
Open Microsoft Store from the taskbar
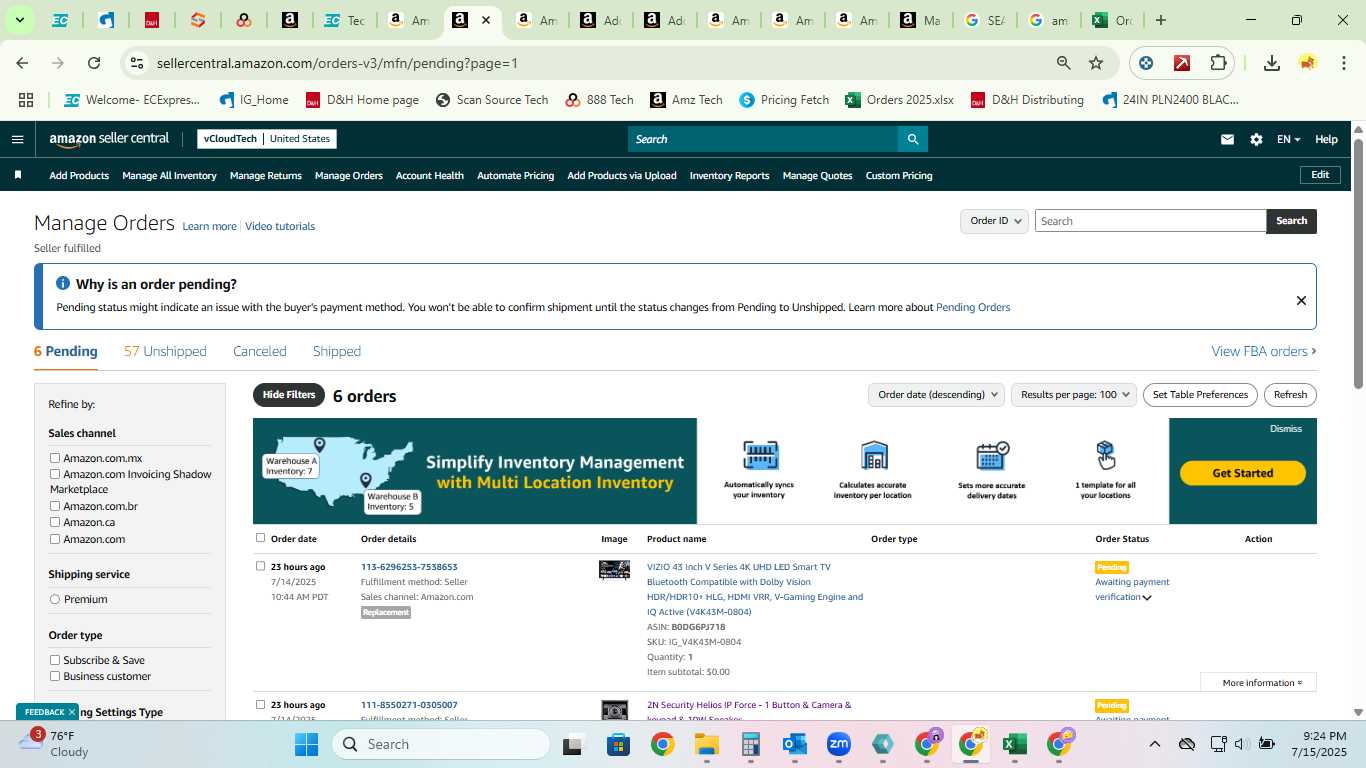(x=618, y=744)
